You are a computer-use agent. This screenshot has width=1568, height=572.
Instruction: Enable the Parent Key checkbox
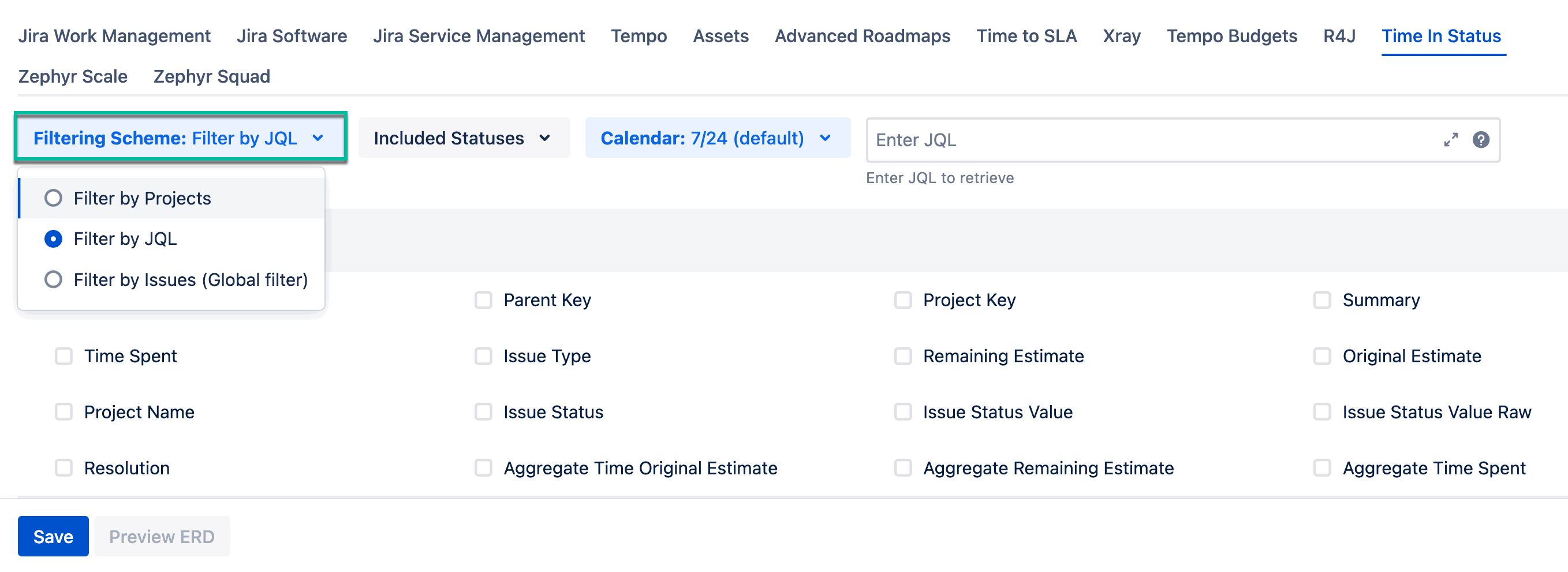pyautogui.click(x=483, y=300)
